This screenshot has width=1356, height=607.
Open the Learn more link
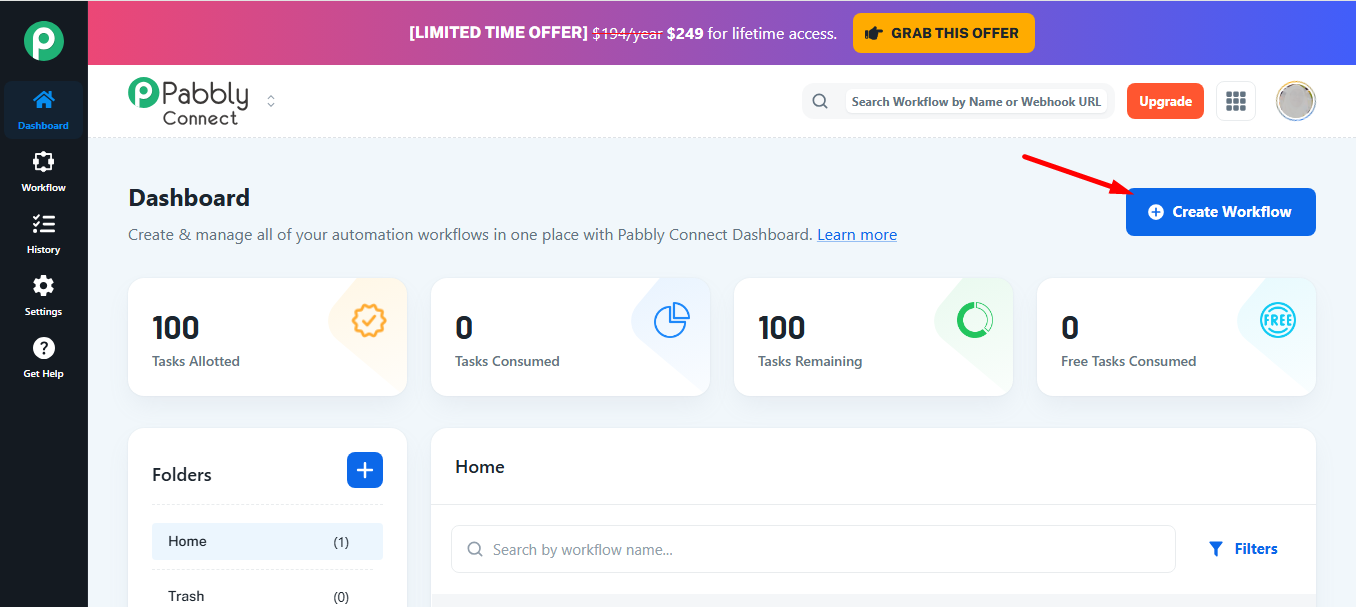pos(856,234)
